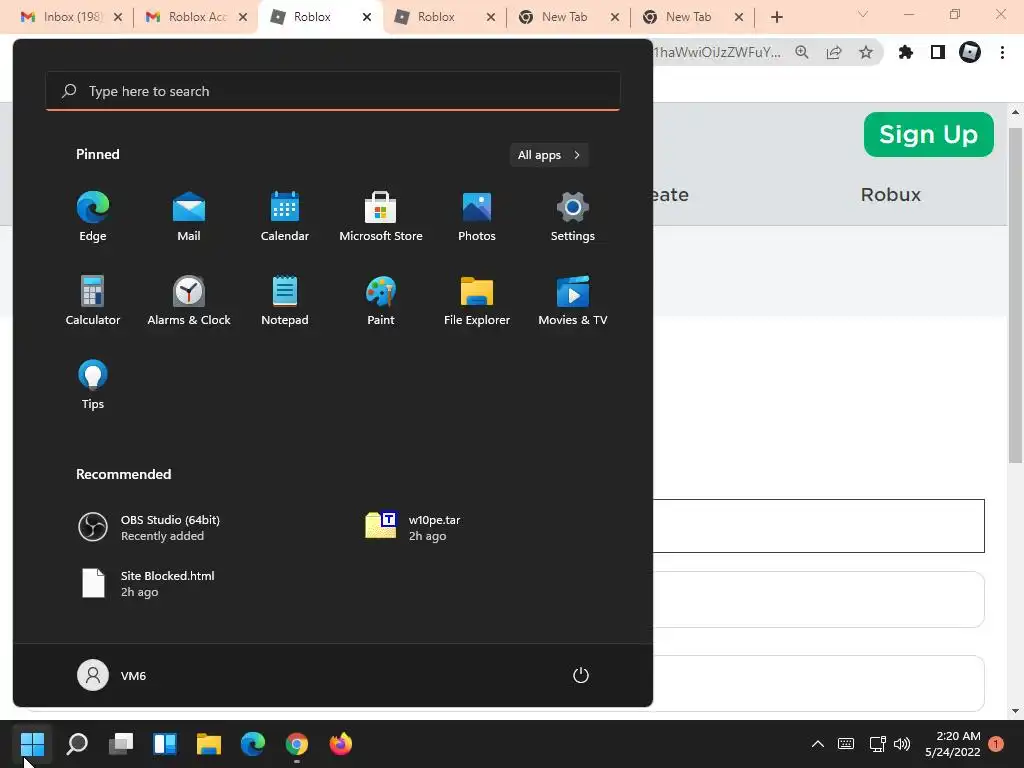Screen dimensions: 1024x768
Task: Switch to Chrome on the taskbar
Action: pyautogui.click(x=296, y=743)
